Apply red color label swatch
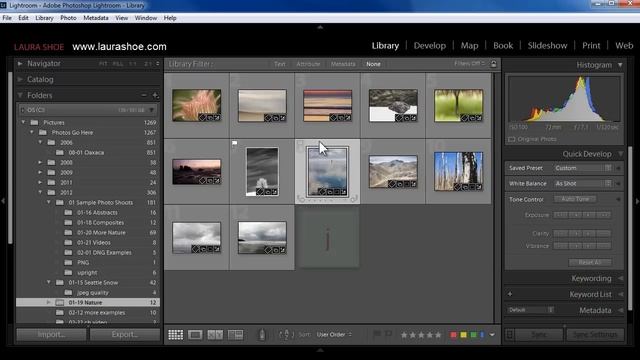This screenshot has width=640, height=360. [x=453, y=335]
